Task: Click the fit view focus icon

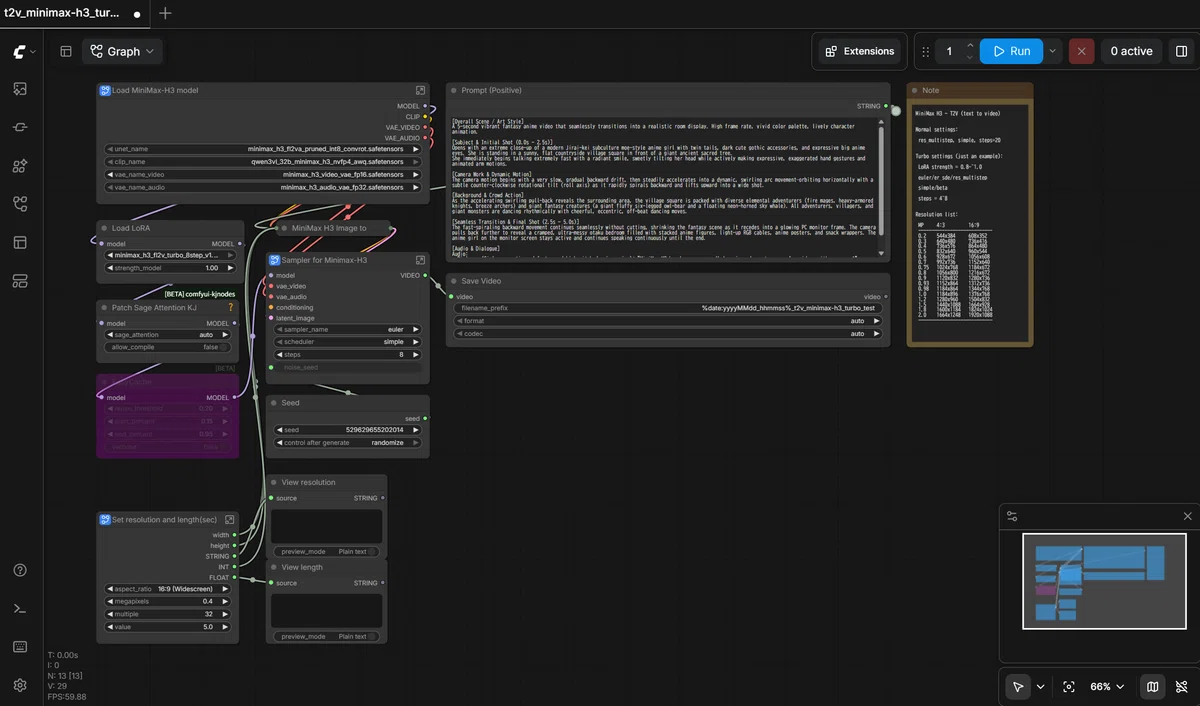Action: tap(1069, 687)
